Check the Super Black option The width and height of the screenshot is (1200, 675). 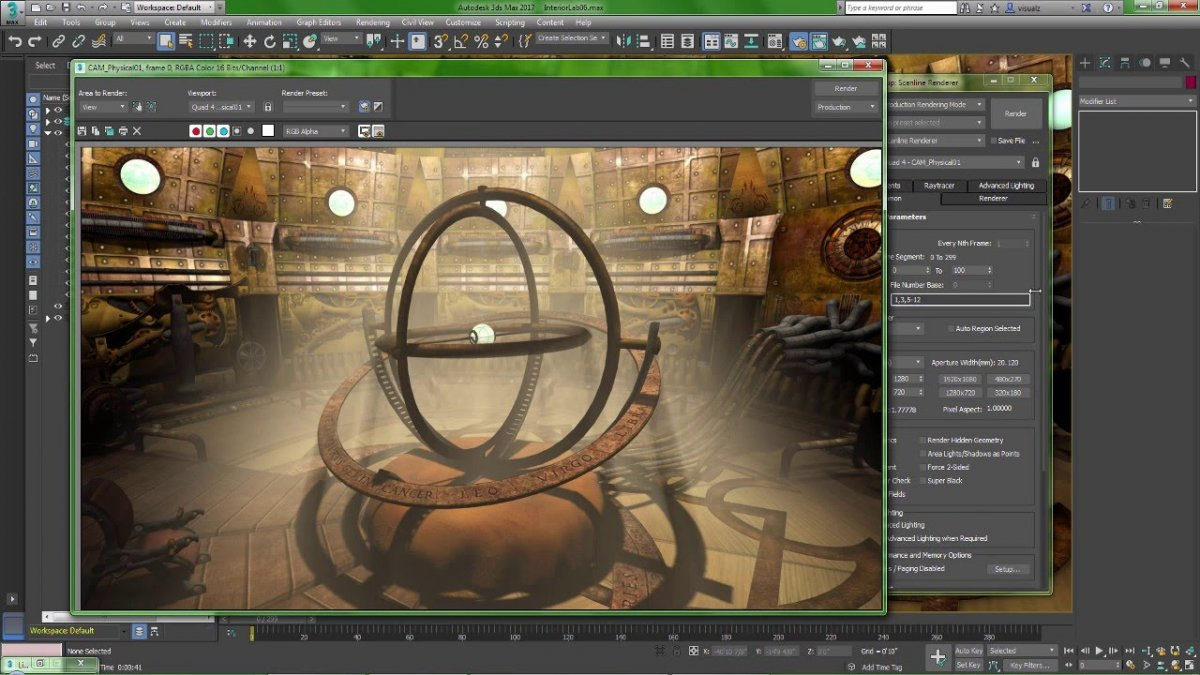click(x=924, y=480)
